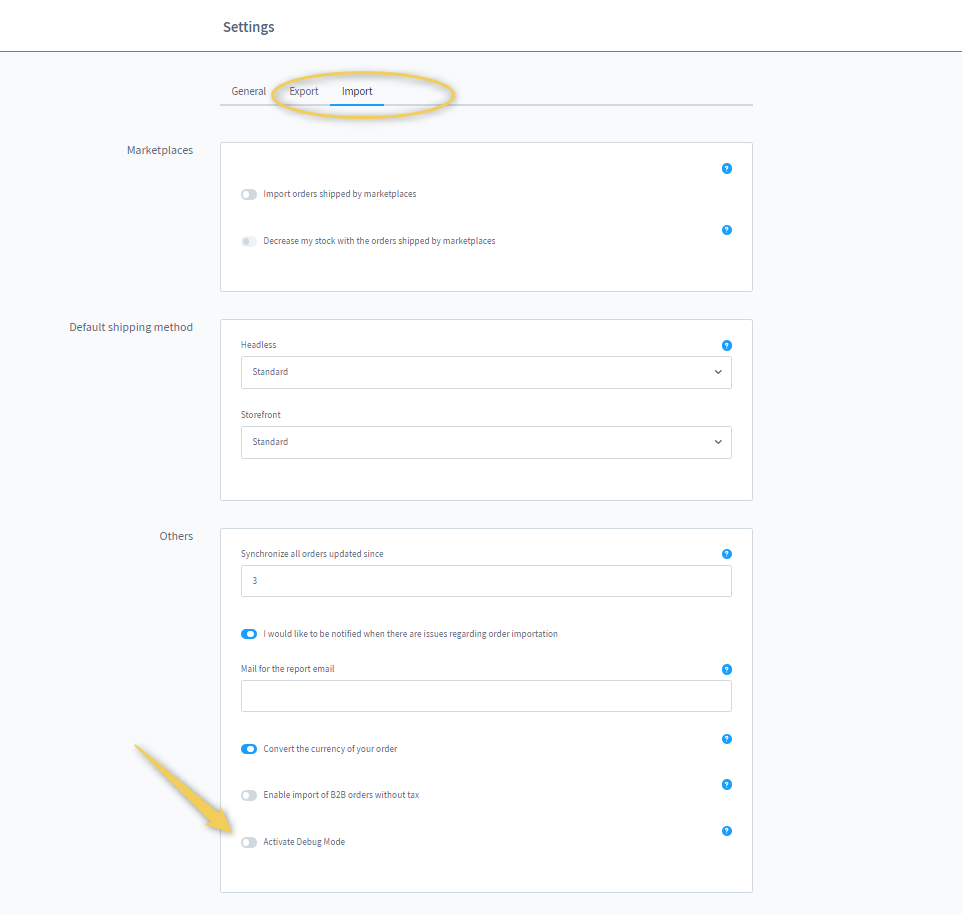Switch to the Export tab
The height and width of the screenshot is (914, 962).
coord(304,91)
